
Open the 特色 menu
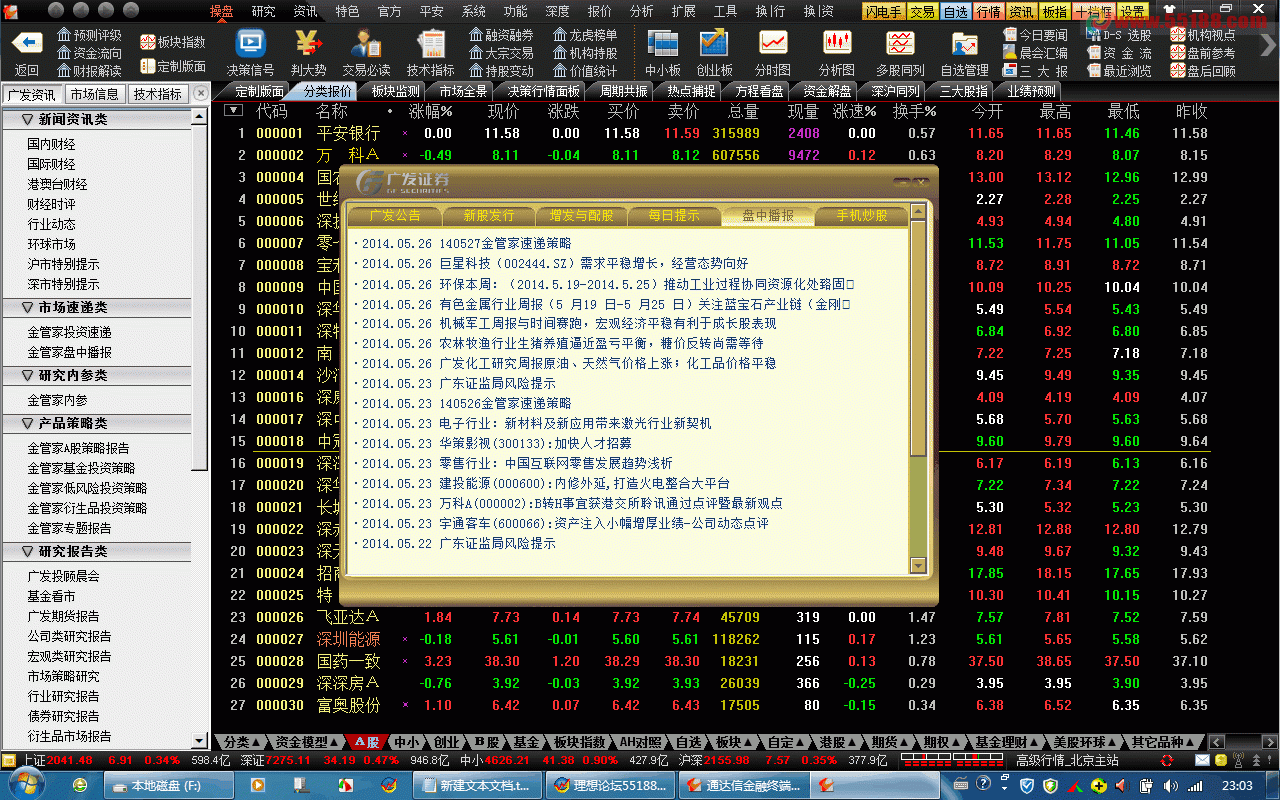click(x=347, y=11)
